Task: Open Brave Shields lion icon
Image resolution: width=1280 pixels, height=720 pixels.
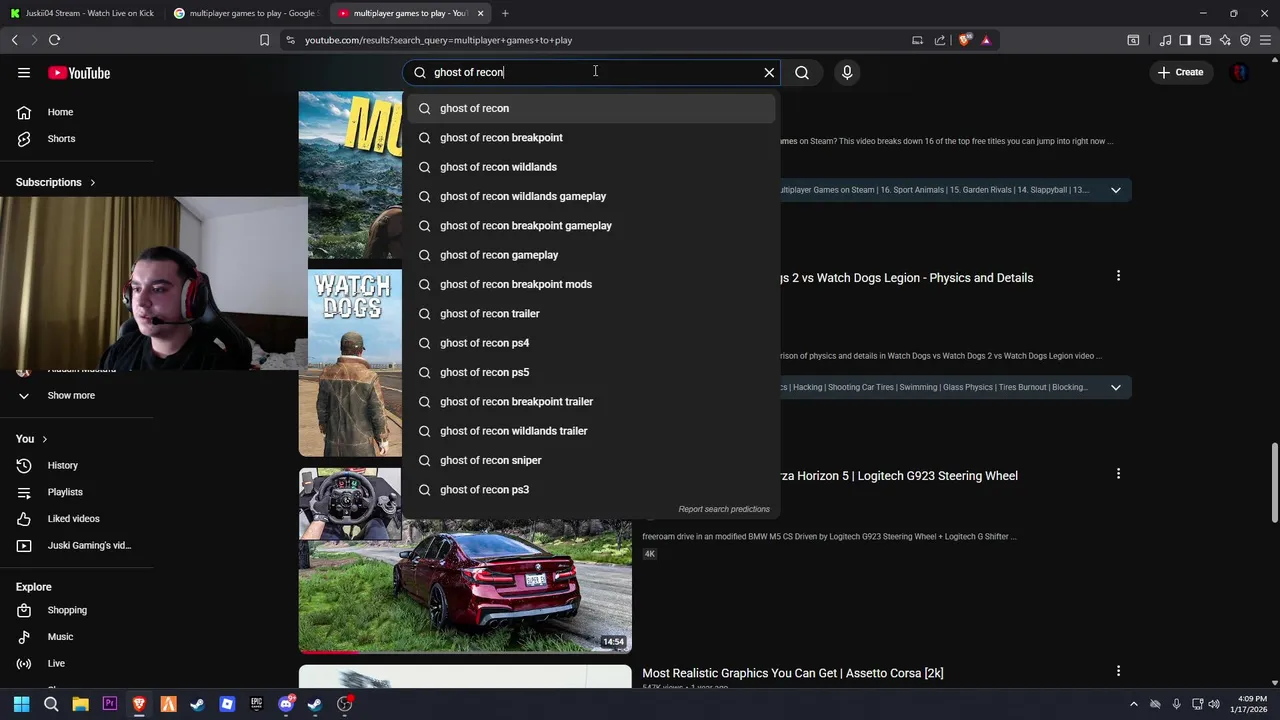Action: pyautogui.click(x=964, y=40)
